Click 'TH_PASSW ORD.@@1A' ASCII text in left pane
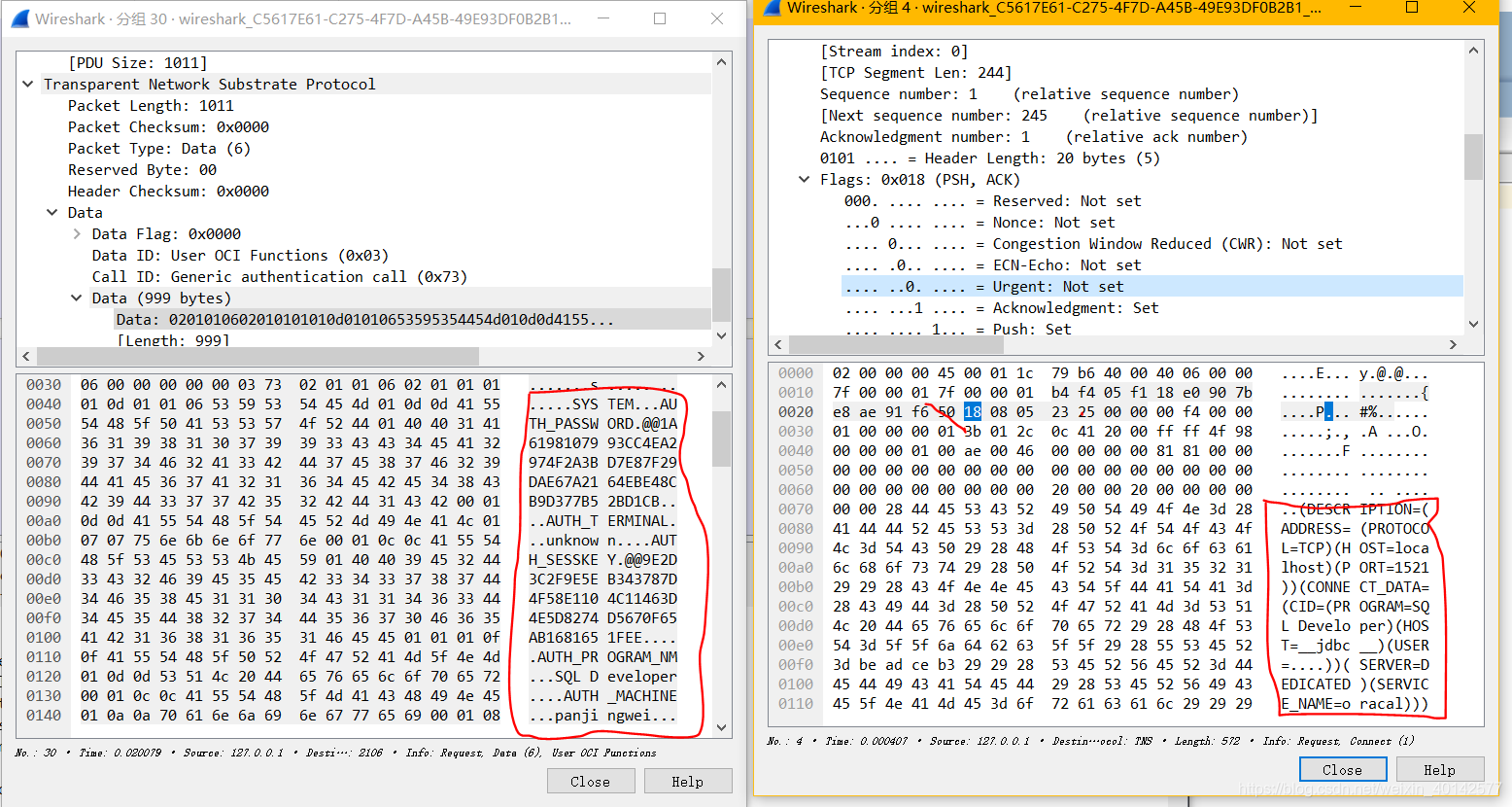Screen dimensions: 1512x807 [603, 424]
